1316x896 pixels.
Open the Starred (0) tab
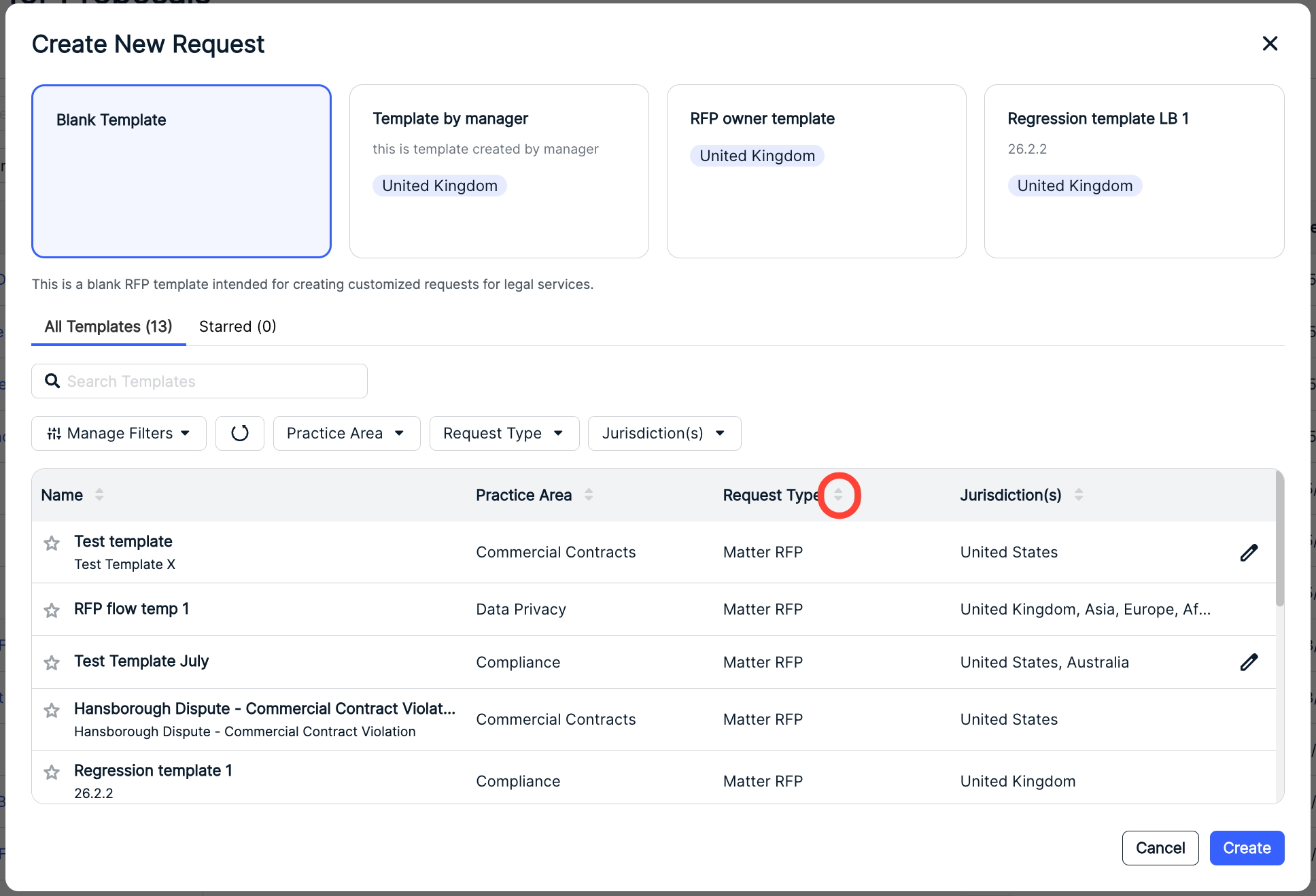pyautogui.click(x=238, y=326)
